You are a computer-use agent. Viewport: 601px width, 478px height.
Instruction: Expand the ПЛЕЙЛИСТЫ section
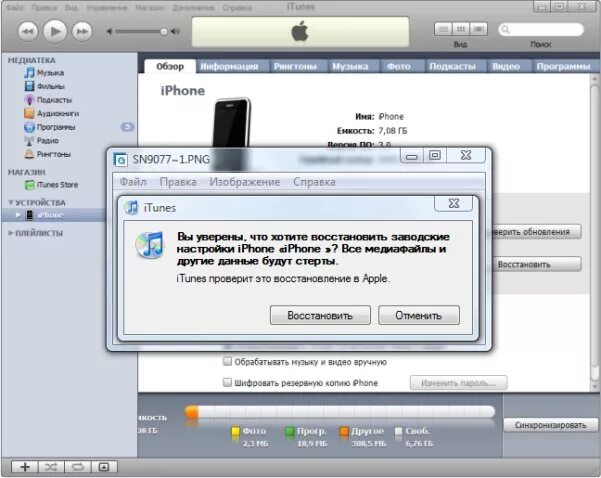[x=11, y=233]
